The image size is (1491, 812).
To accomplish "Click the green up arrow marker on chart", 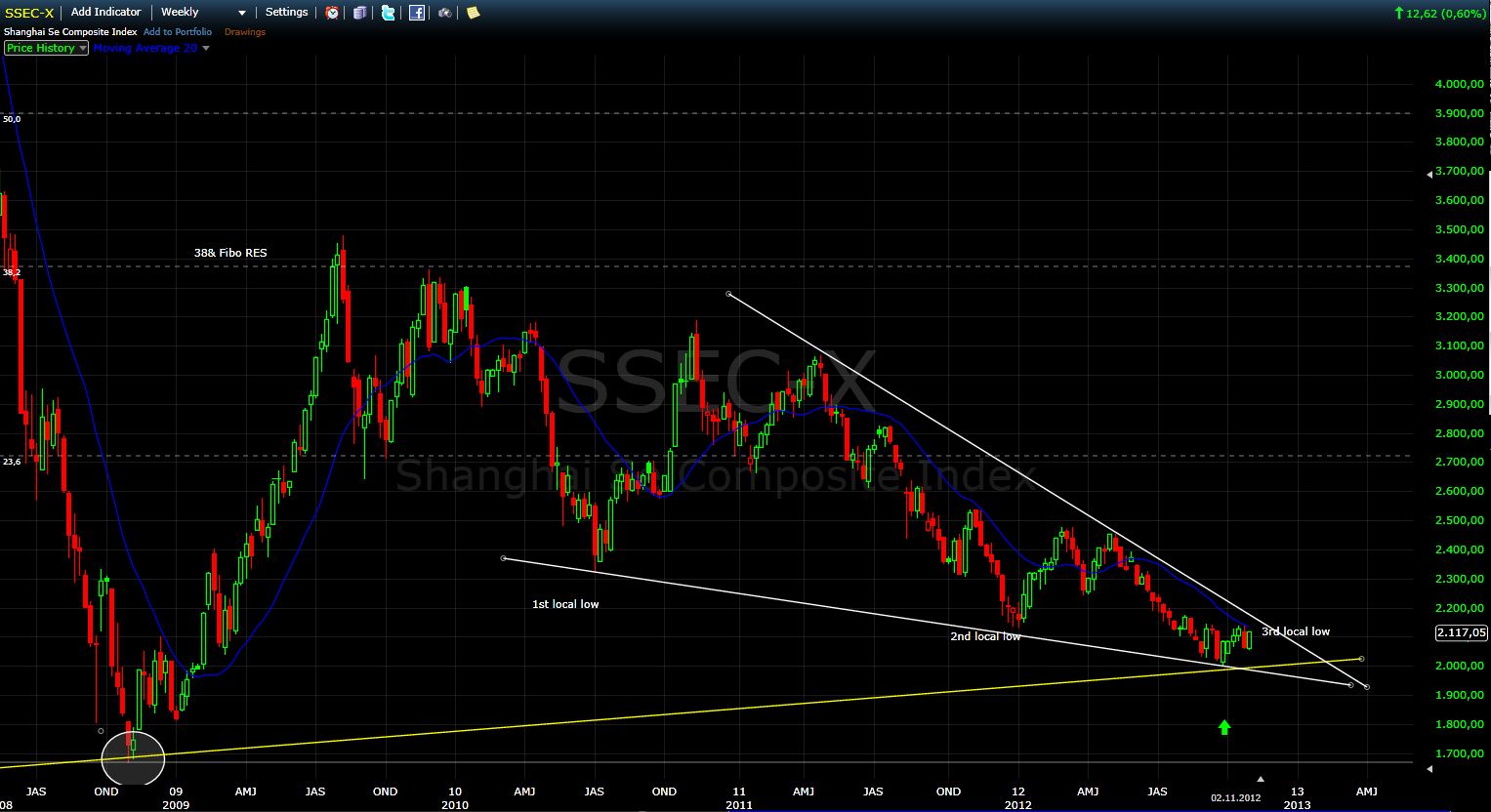I will pyautogui.click(x=1224, y=727).
